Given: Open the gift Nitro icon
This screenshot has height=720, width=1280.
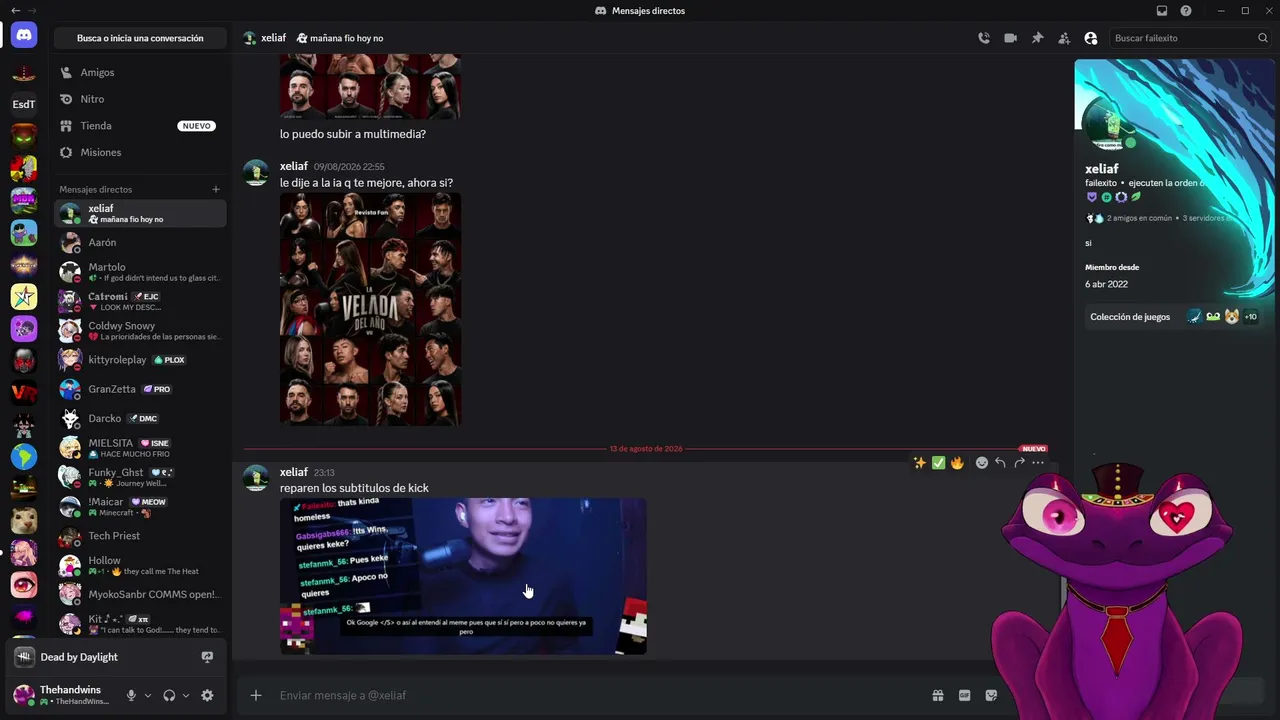Looking at the screenshot, I should click(x=938, y=695).
